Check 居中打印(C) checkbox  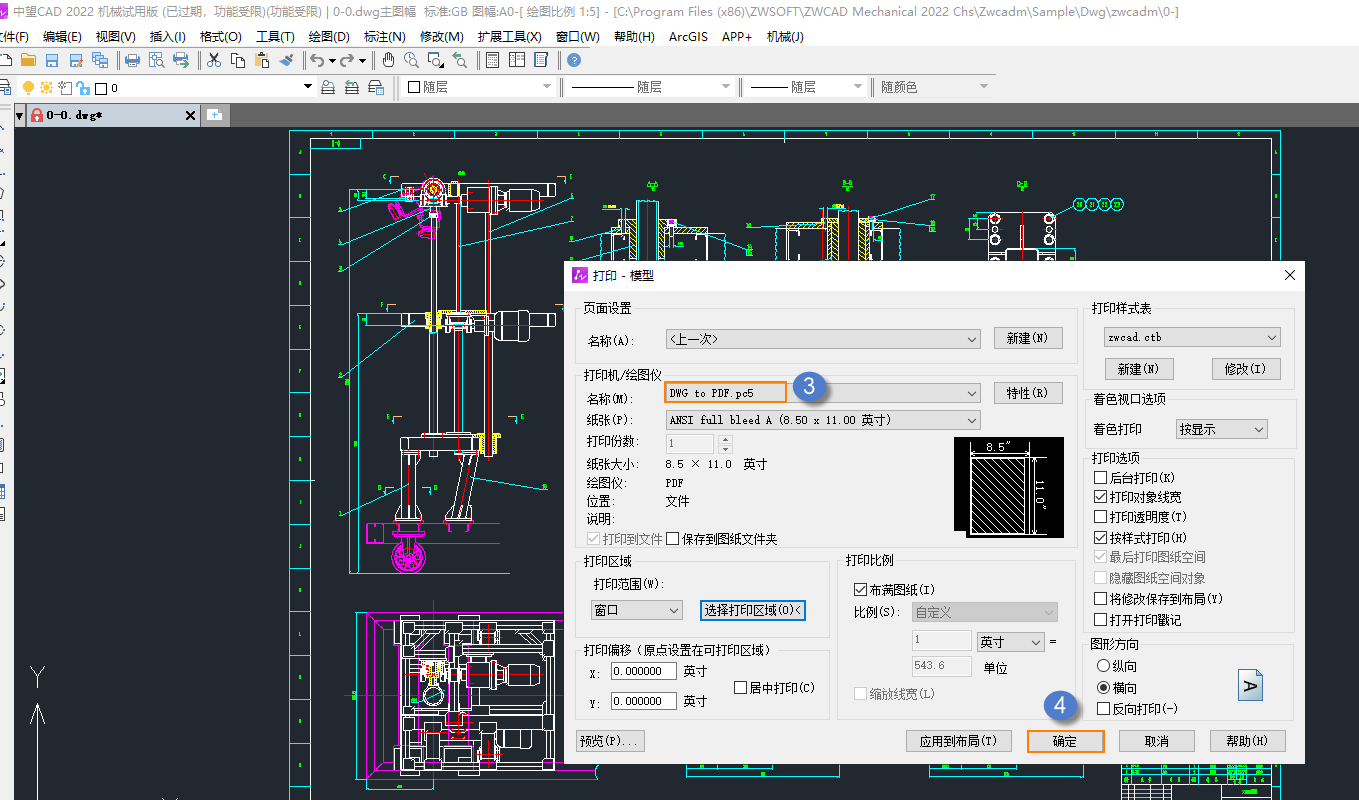click(x=741, y=688)
